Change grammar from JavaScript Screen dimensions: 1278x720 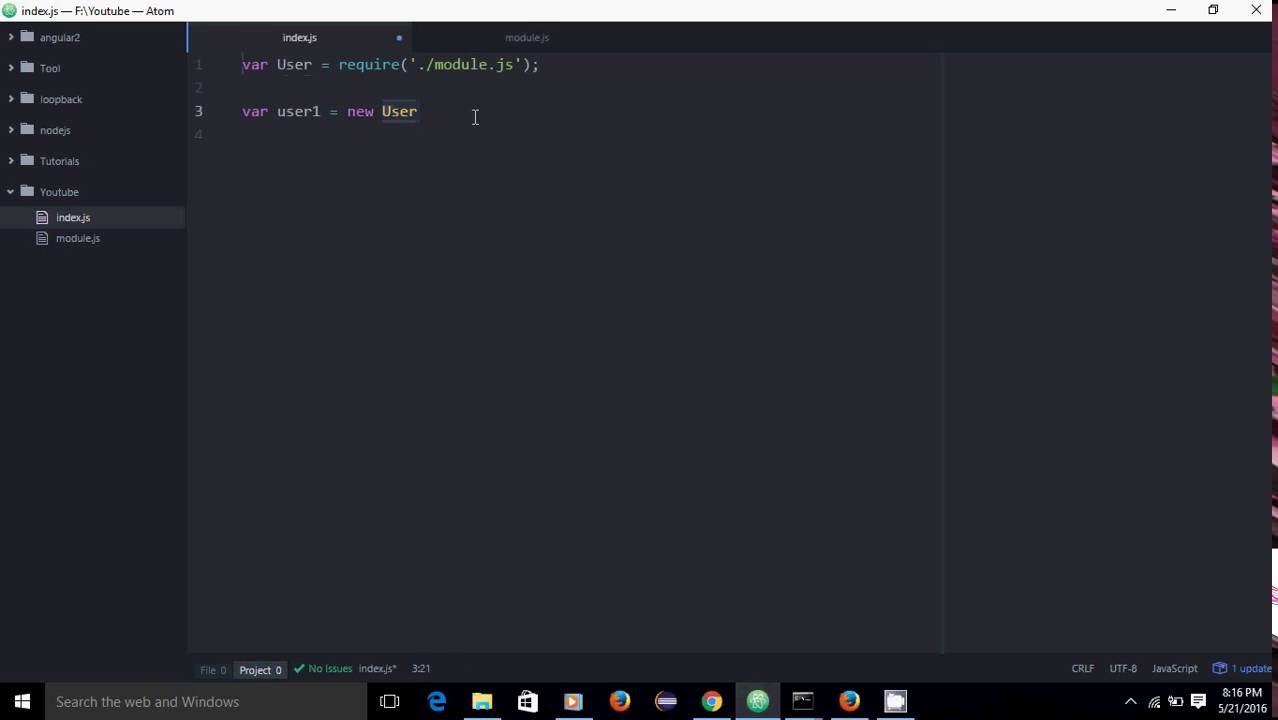click(x=1175, y=669)
